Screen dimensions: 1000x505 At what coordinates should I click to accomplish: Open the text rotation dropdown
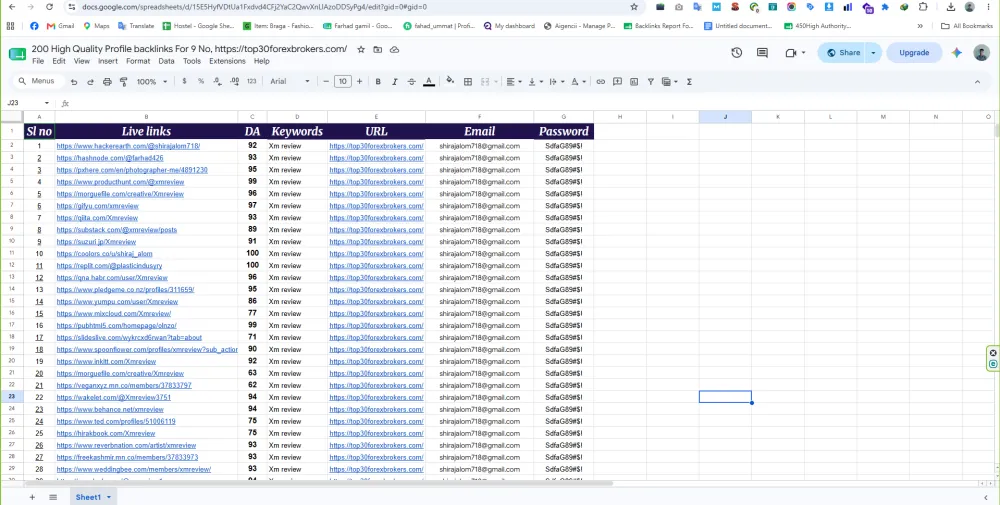pyautogui.click(x=577, y=82)
